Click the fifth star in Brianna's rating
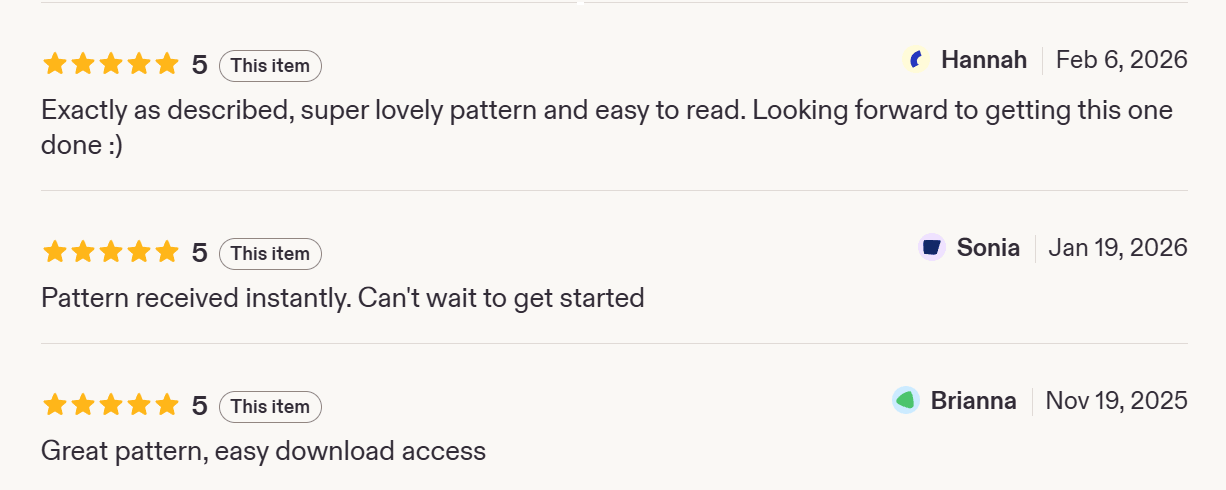The image size is (1226, 490). 167,406
